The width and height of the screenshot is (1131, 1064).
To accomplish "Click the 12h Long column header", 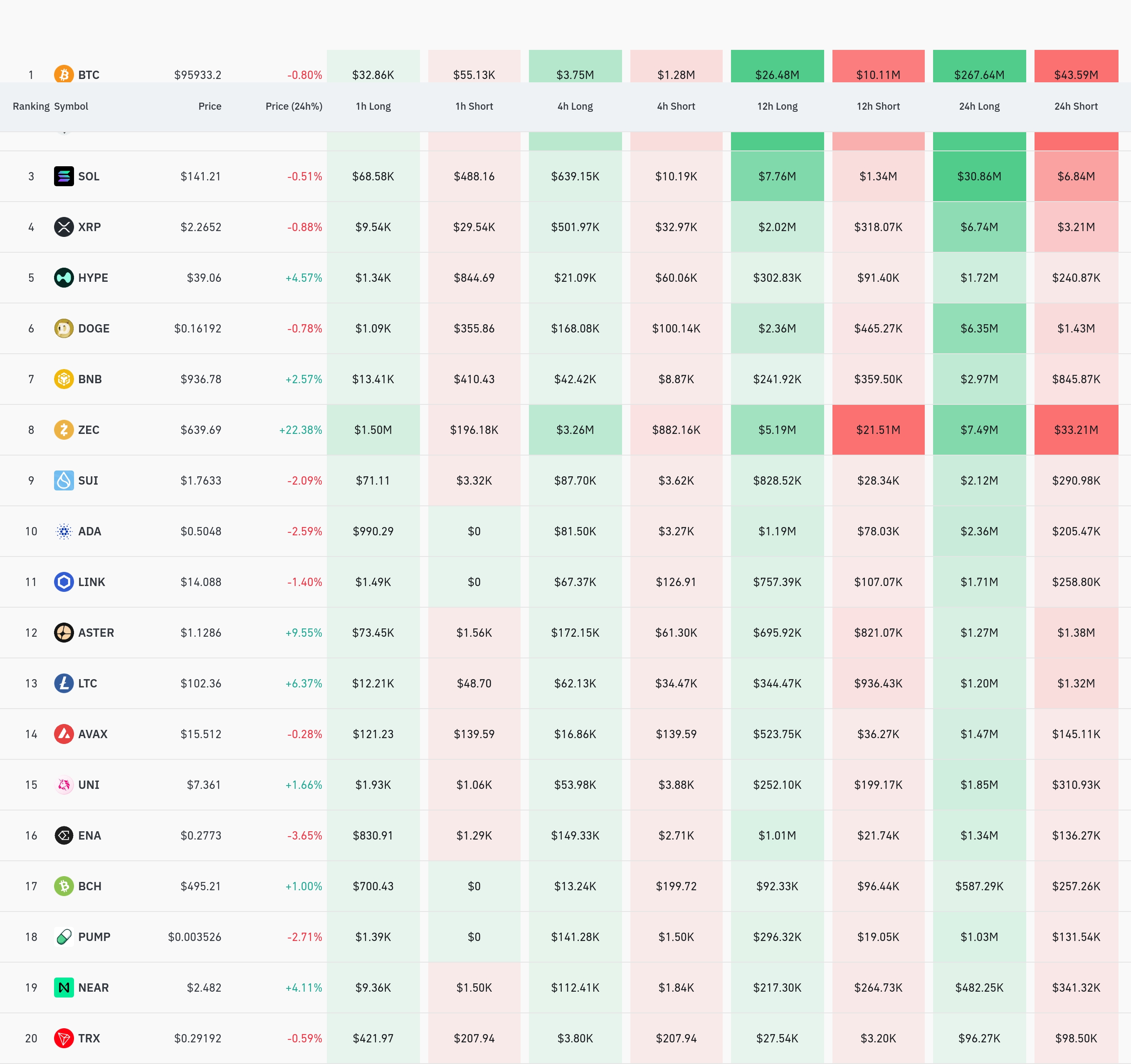I will tap(777, 106).
